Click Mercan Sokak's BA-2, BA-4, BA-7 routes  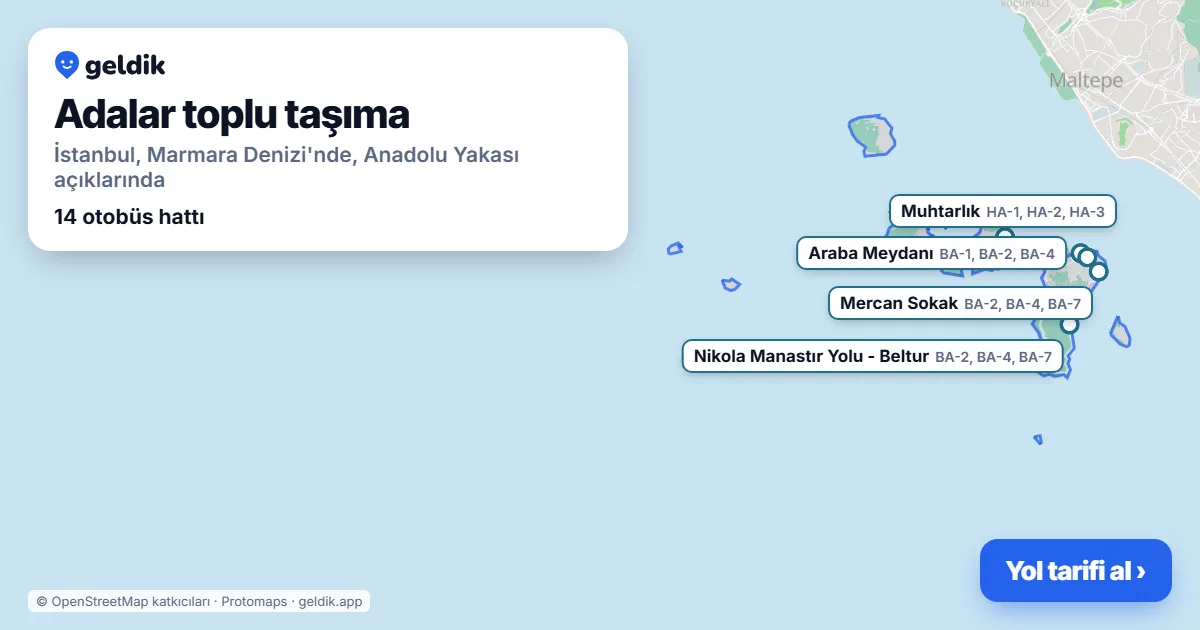[x=1022, y=304]
